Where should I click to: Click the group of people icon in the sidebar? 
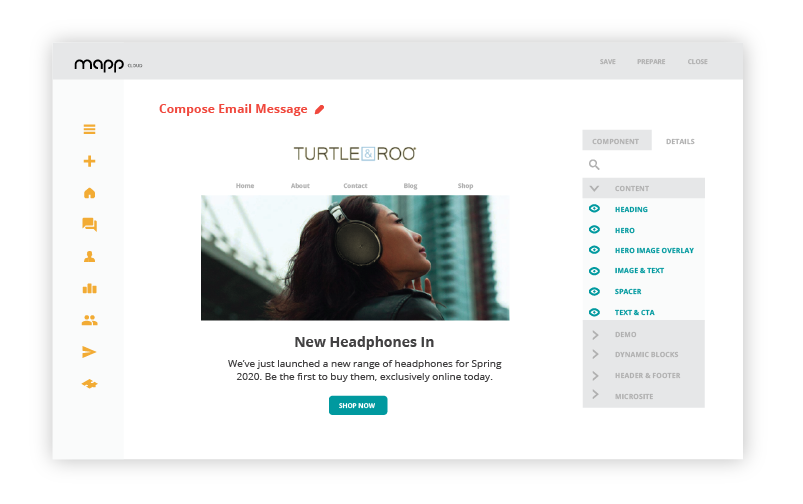(x=90, y=320)
